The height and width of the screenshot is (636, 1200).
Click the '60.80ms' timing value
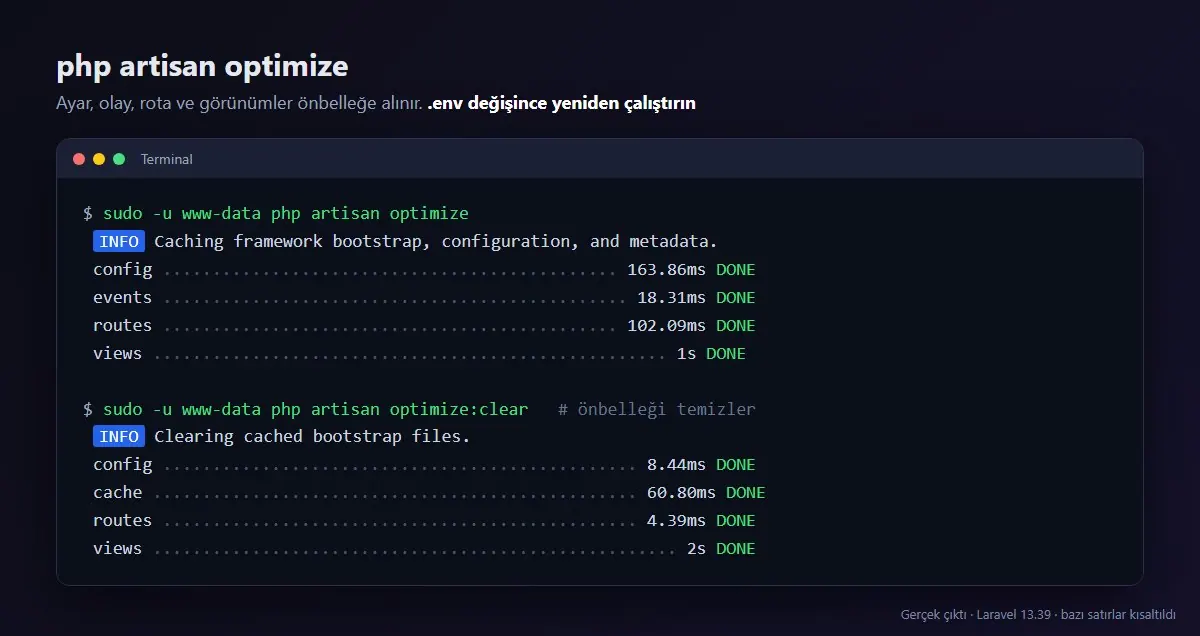click(x=681, y=492)
